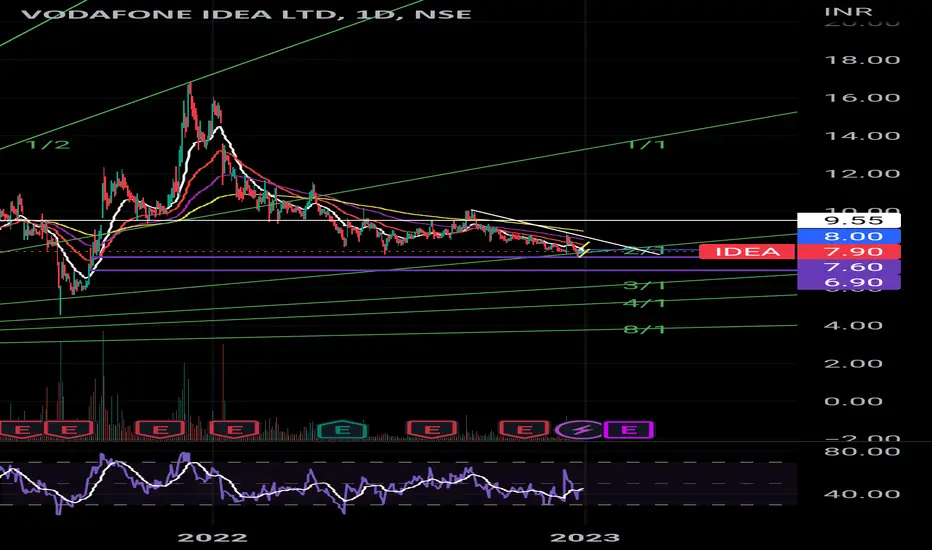The width and height of the screenshot is (932, 550).
Task: Open the magenta E earnings marker
Action: click(x=629, y=429)
